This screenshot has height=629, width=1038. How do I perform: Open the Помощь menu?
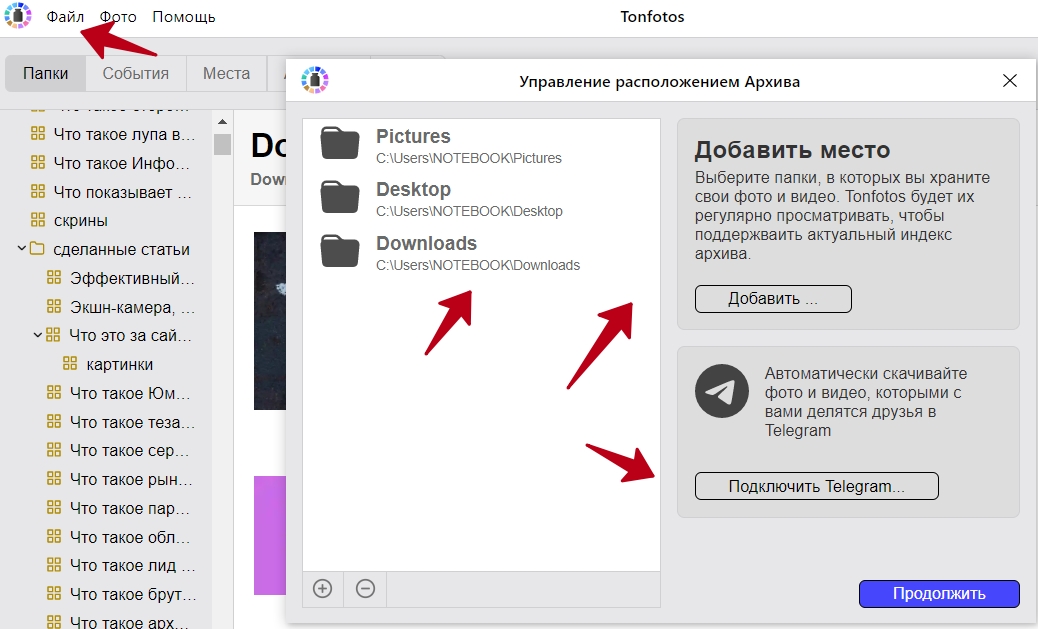[x=183, y=17]
